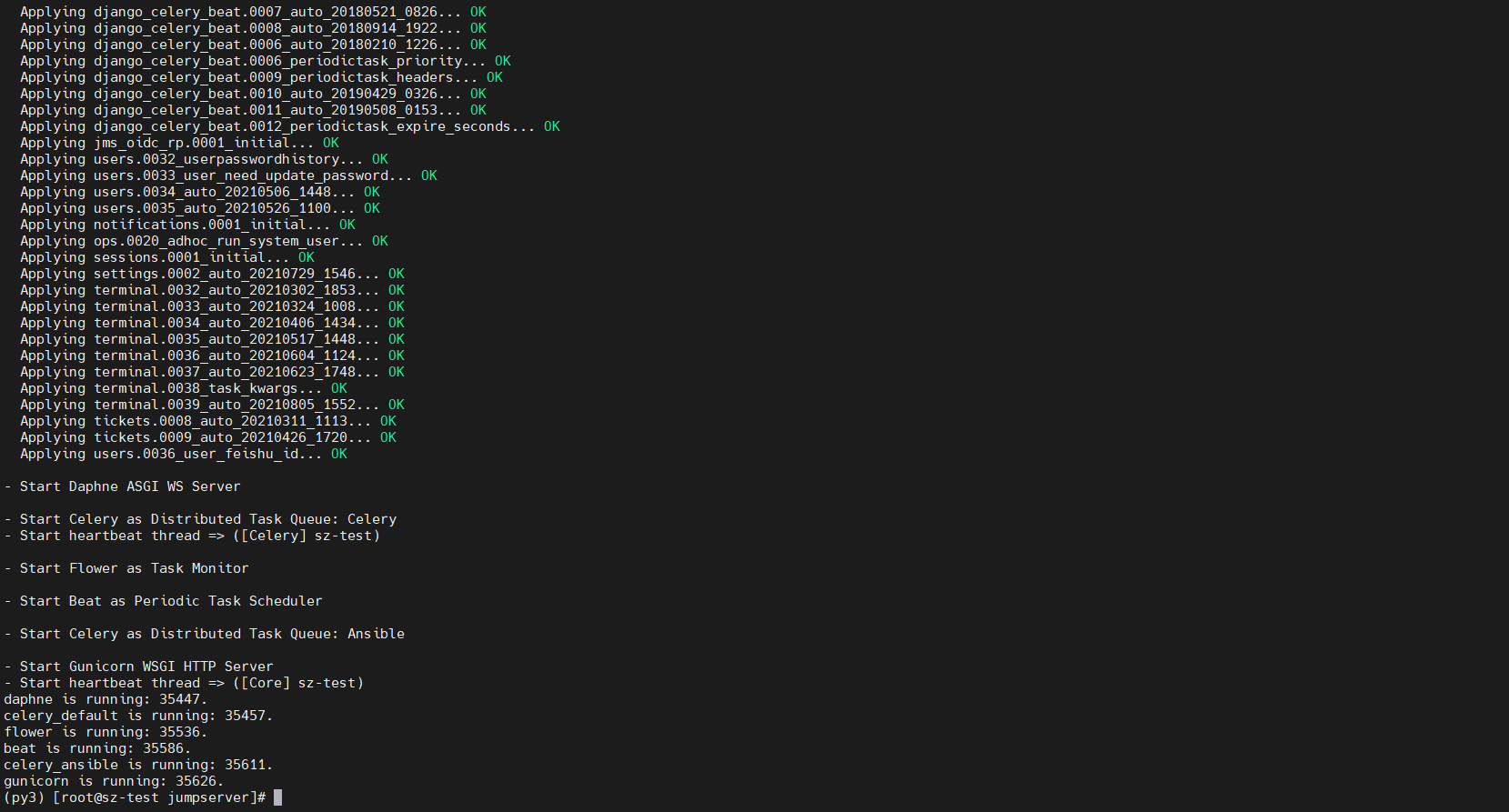Click the 'Applying terminal.0032_auto_20210302_1853' line
1509x812 pixels.
click(x=212, y=290)
